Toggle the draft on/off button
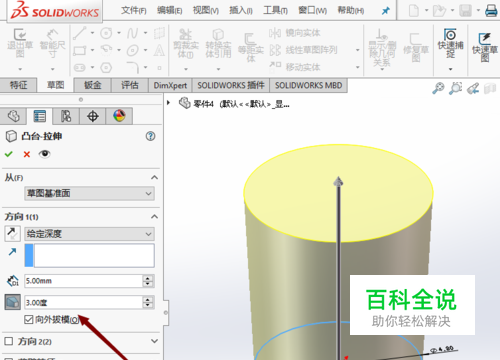The image size is (500, 360). tap(13, 302)
